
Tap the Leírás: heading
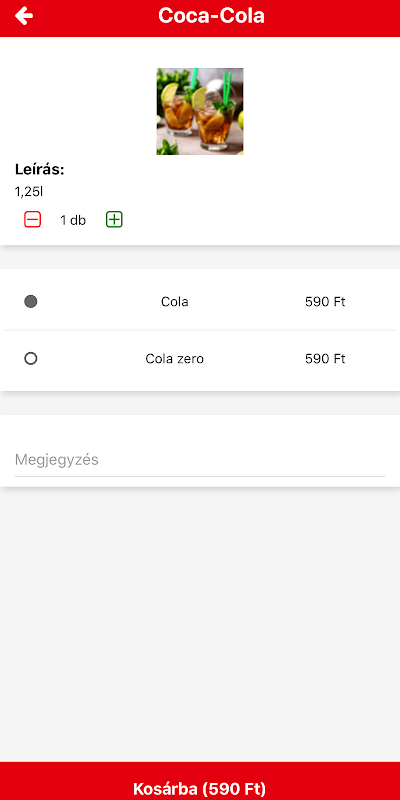(40, 169)
